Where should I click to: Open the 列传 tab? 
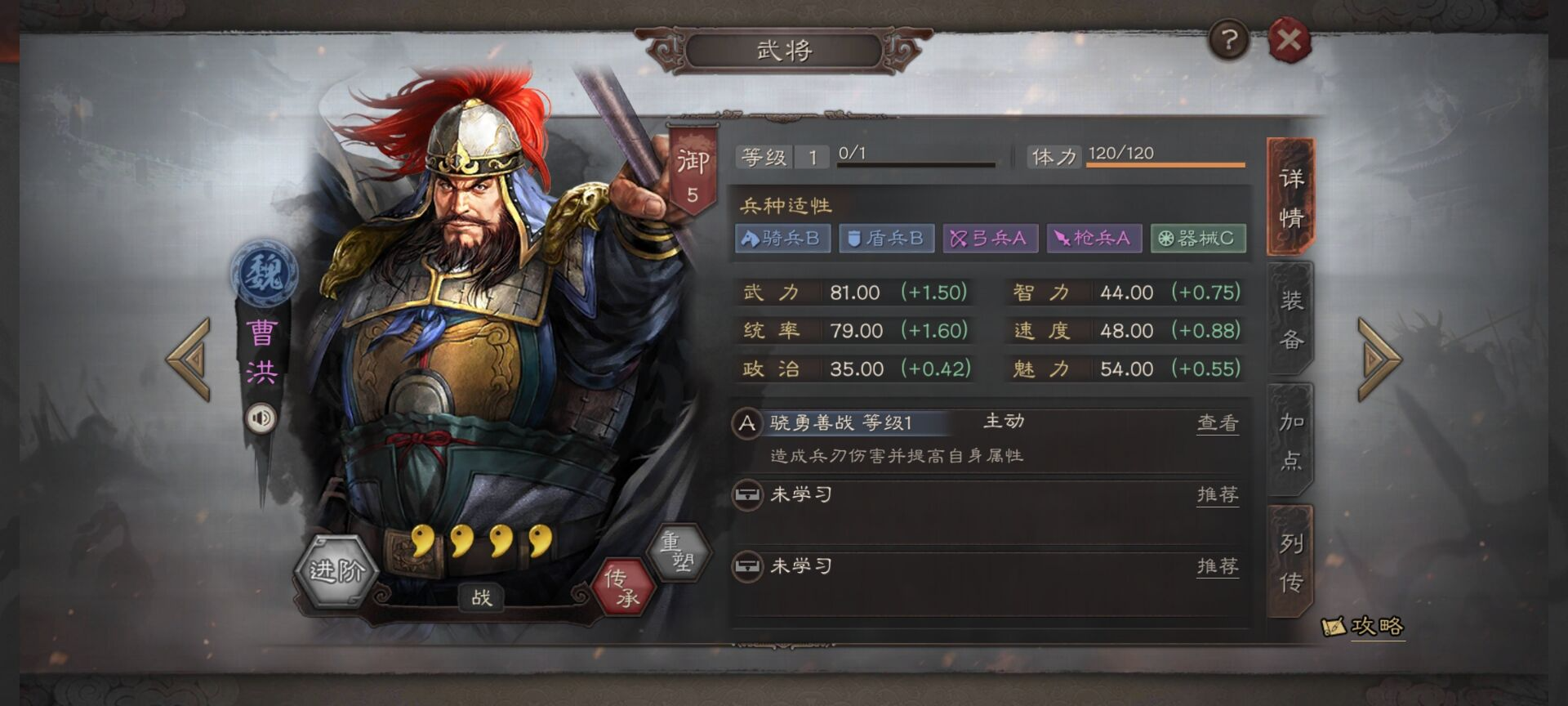tap(1290, 562)
